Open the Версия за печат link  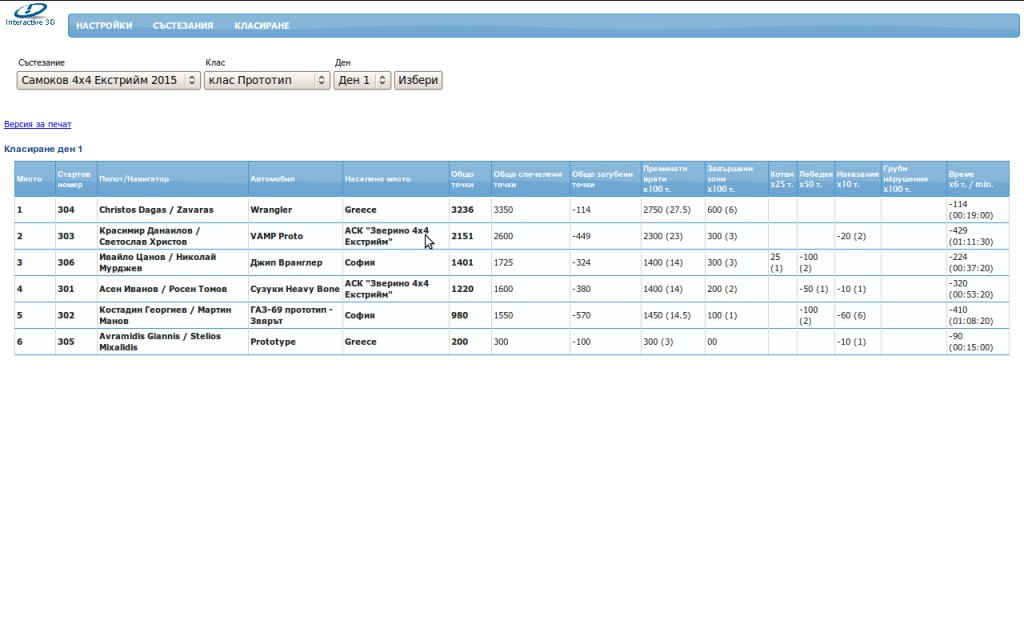(x=37, y=124)
